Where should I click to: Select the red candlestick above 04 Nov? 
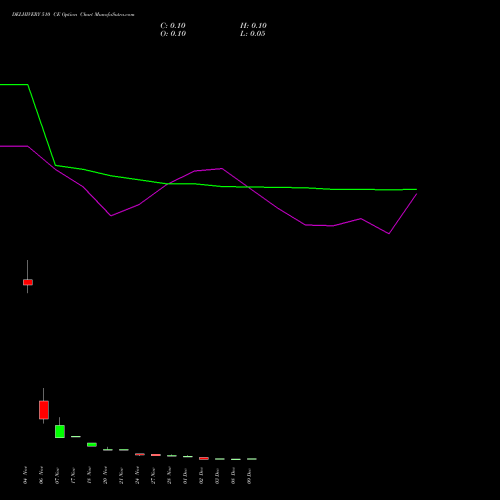[x=28, y=282]
